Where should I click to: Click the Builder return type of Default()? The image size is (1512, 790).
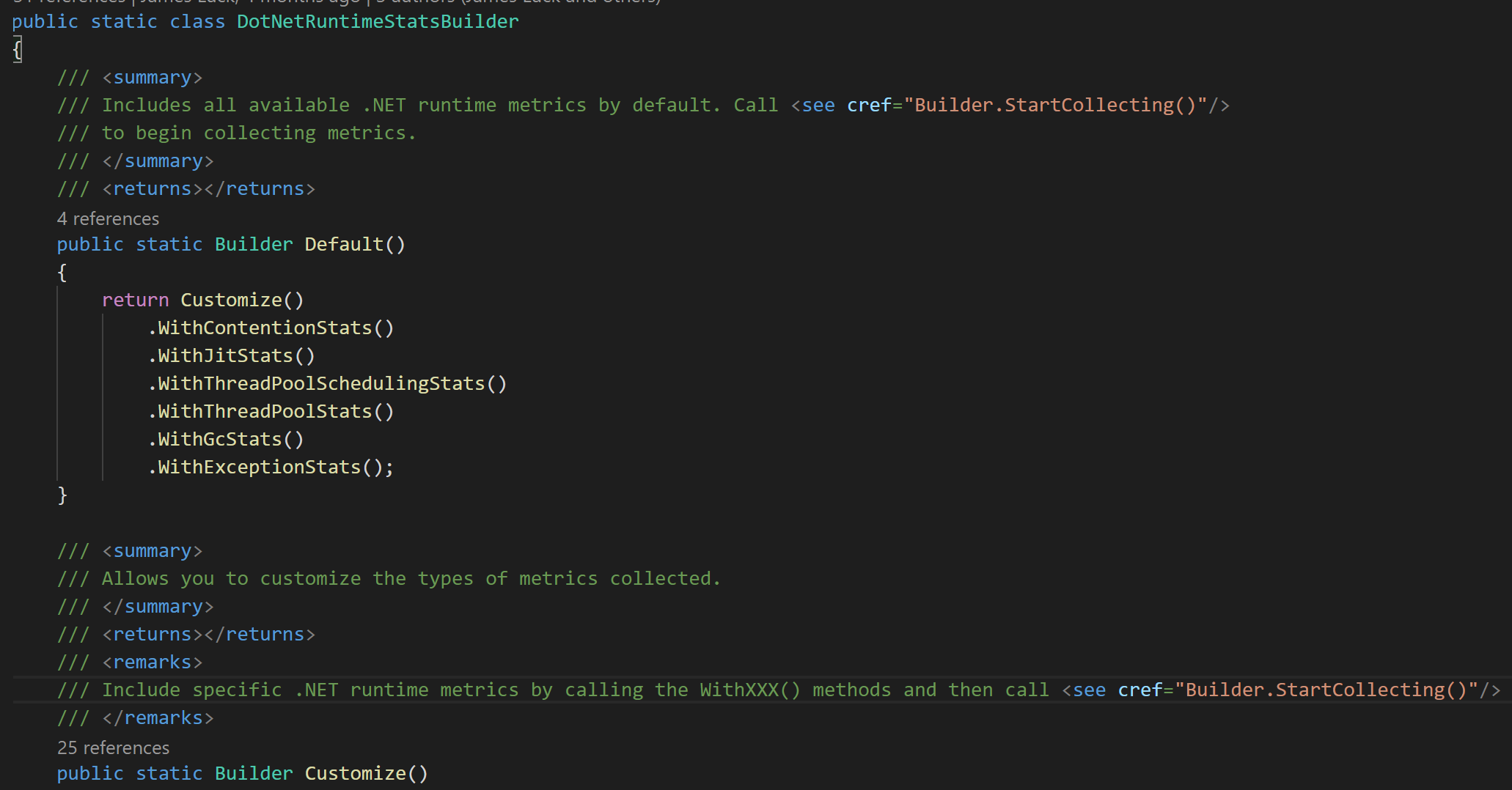(x=254, y=244)
